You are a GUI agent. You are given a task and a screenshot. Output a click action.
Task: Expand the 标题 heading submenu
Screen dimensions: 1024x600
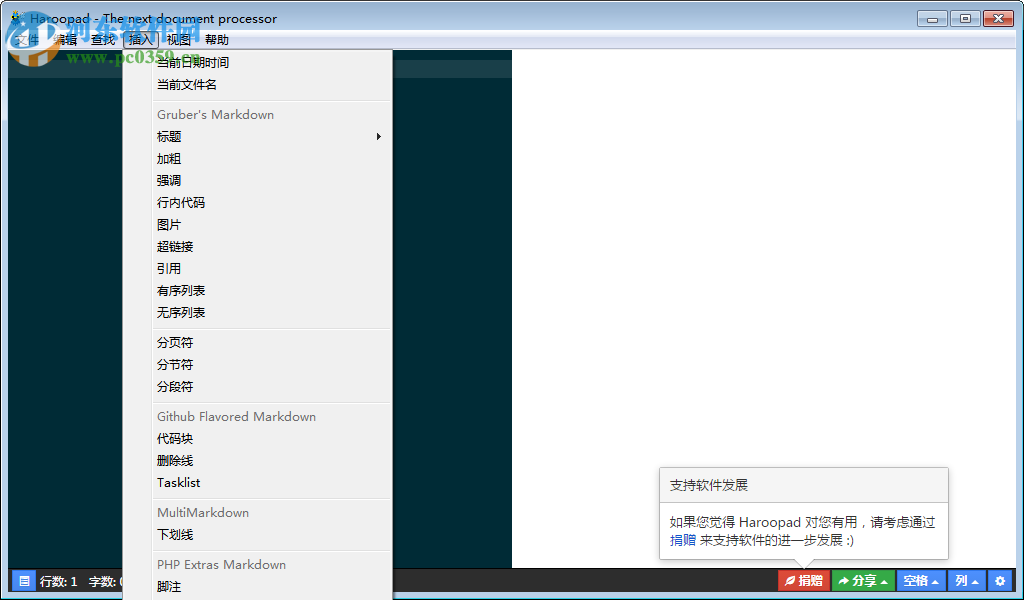point(170,136)
